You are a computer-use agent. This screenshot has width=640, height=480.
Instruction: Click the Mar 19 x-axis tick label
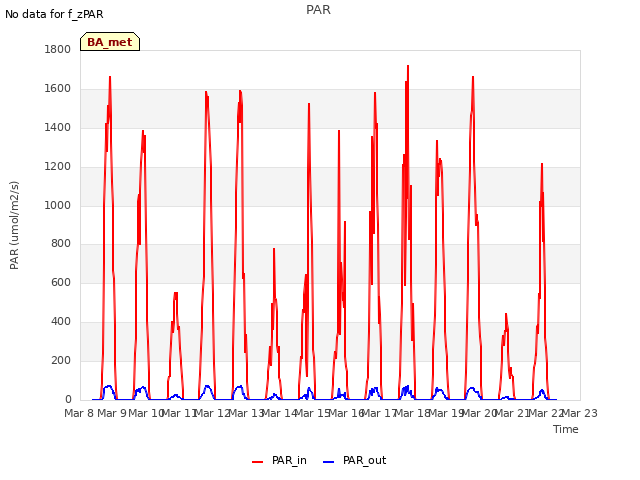(446, 413)
